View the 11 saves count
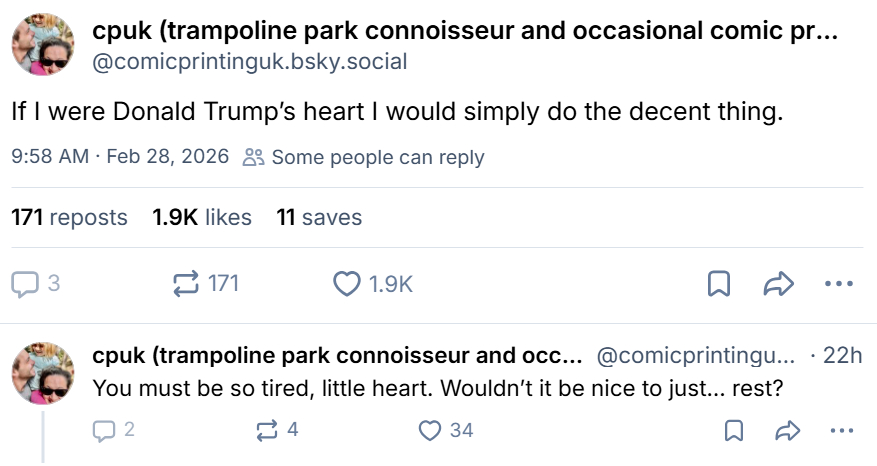877x466 pixels. [319, 217]
